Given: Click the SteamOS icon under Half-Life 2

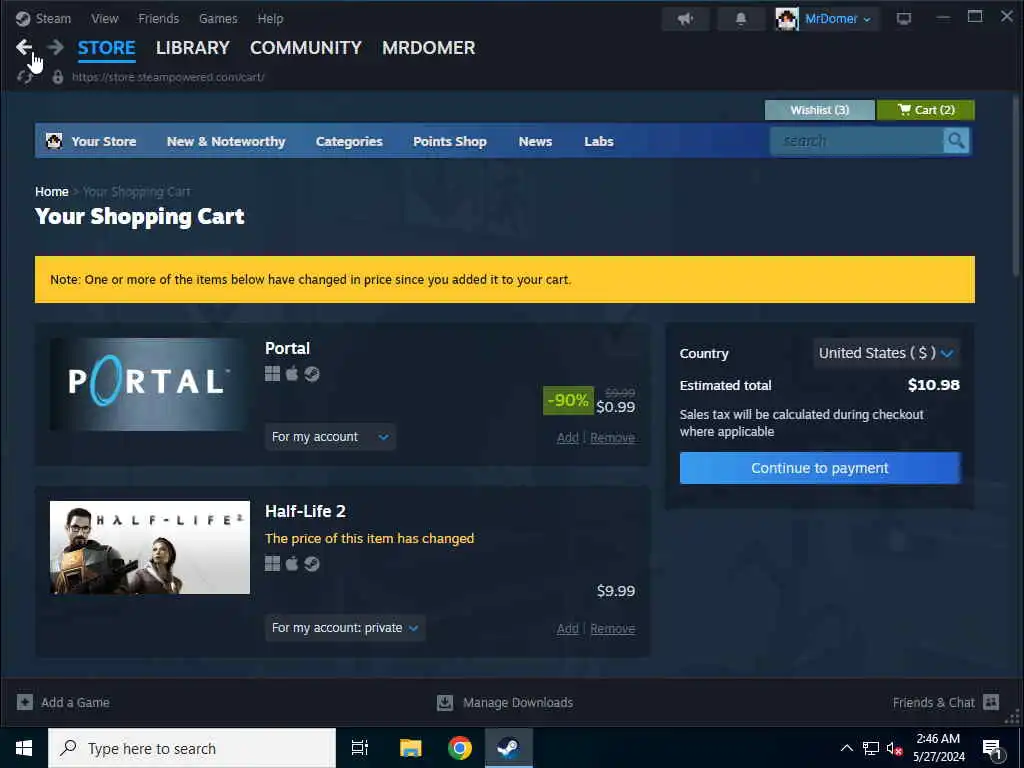Looking at the screenshot, I should point(312,564).
